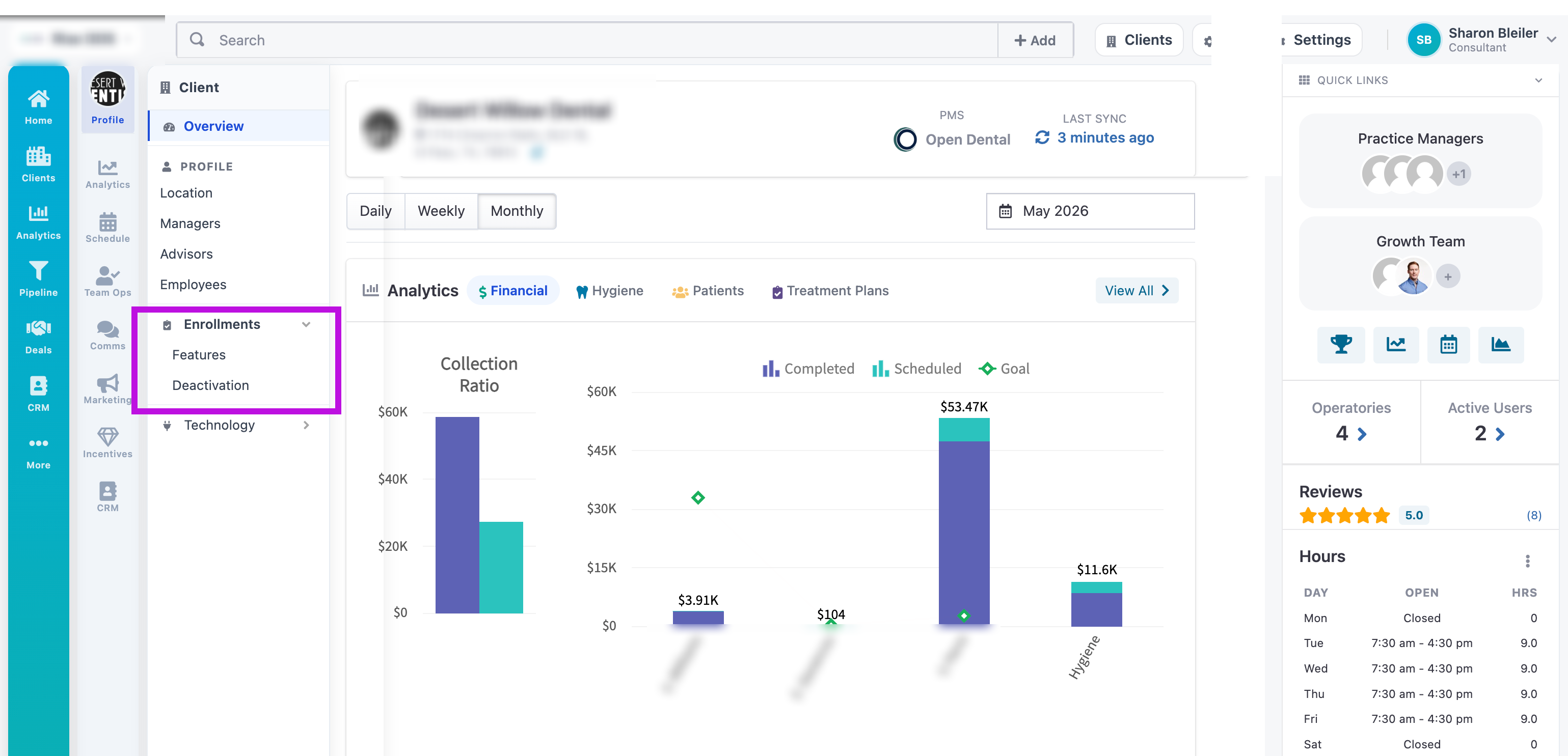Collapse the Enrollments section
The image size is (1568, 756).
click(x=306, y=324)
